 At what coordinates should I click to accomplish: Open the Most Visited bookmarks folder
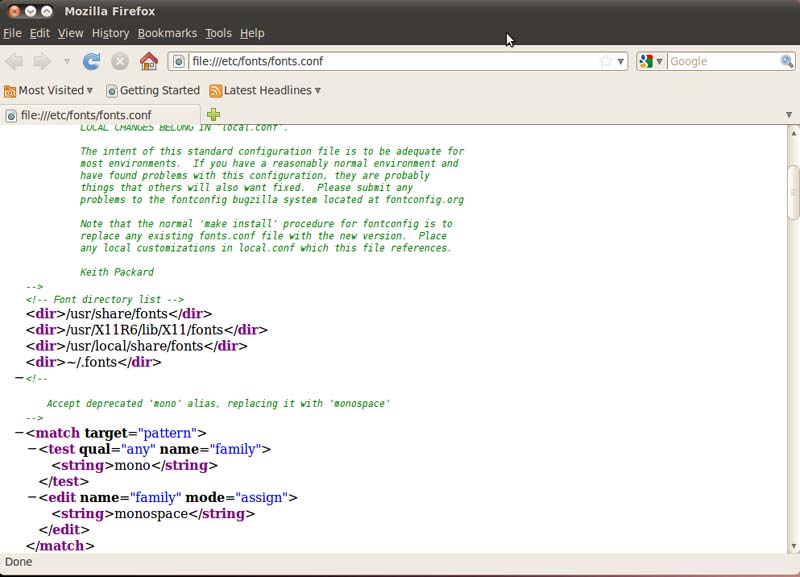point(48,91)
